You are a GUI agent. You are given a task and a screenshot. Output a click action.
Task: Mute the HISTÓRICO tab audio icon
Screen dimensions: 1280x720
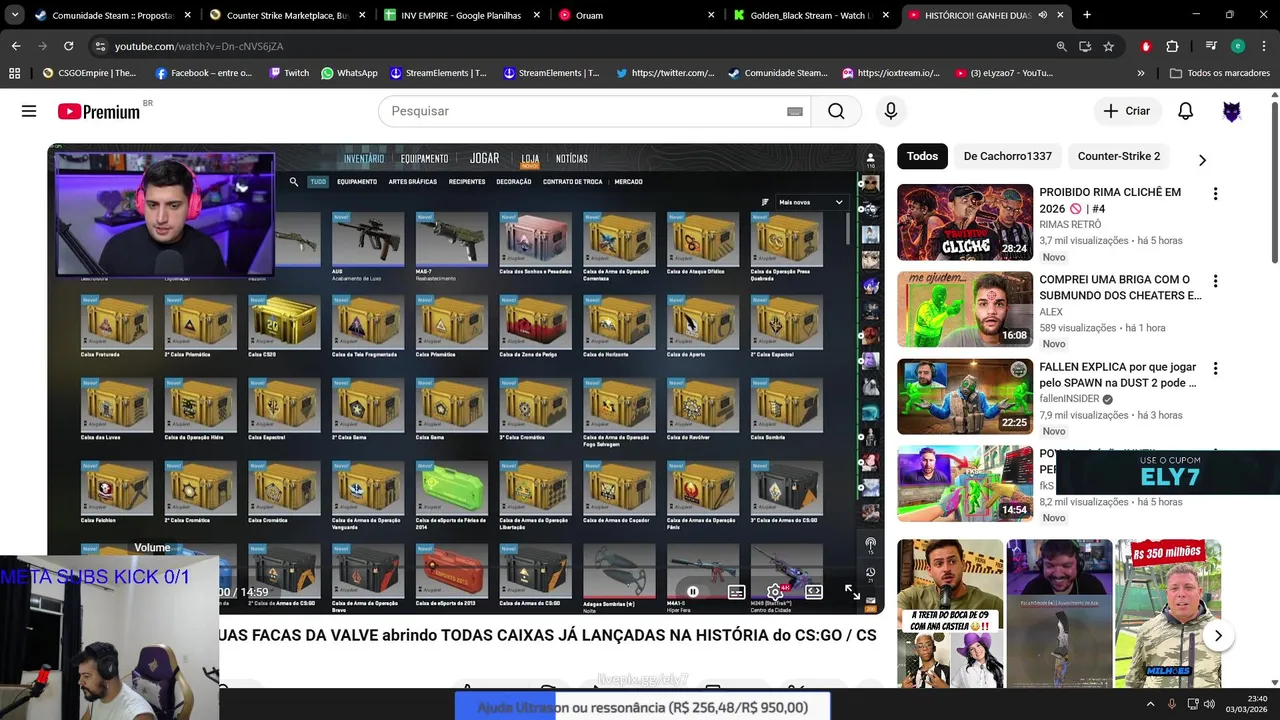tap(1043, 15)
